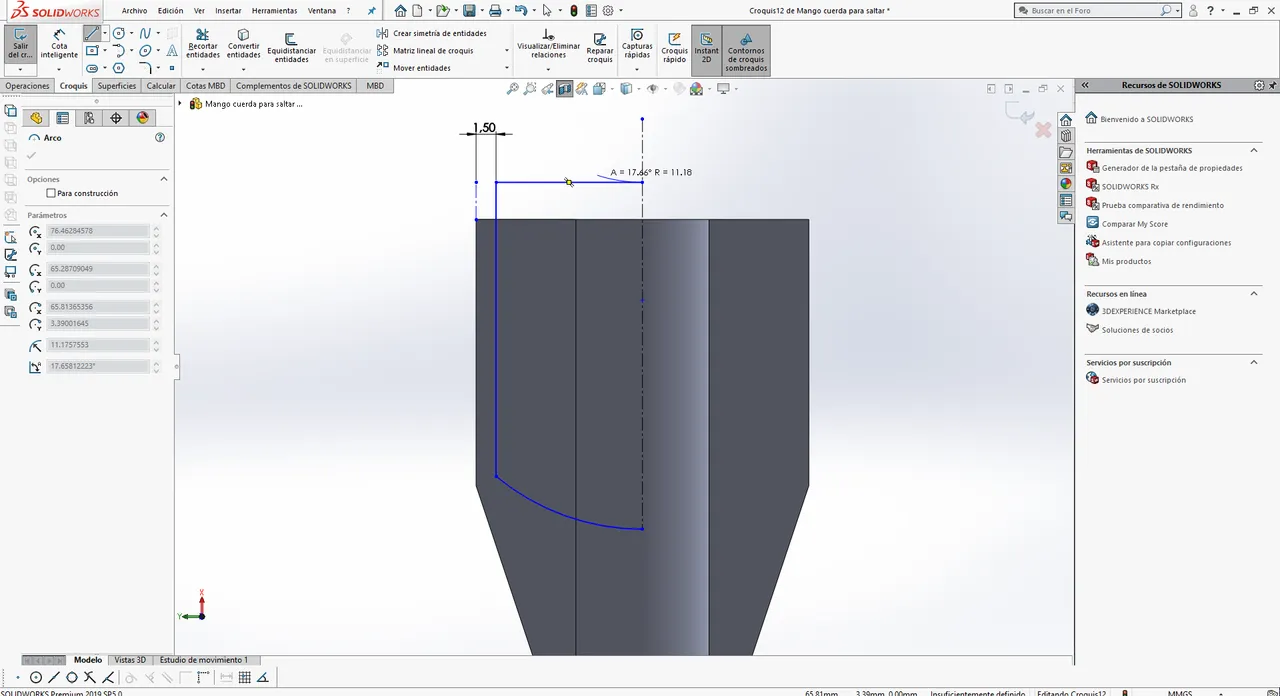Screen dimensions: 1280x696
Task: Select the Ellipse sketch tool
Action: tap(145, 51)
